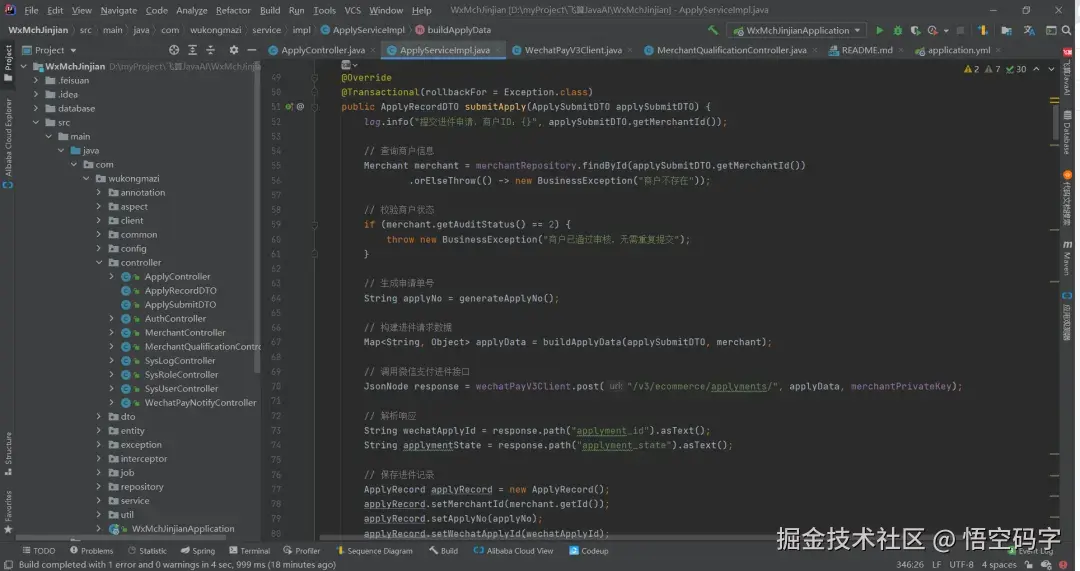Start debugging with the bug icon
Image resolution: width=1080 pixels, height=571 pixels.
[897, 30]
